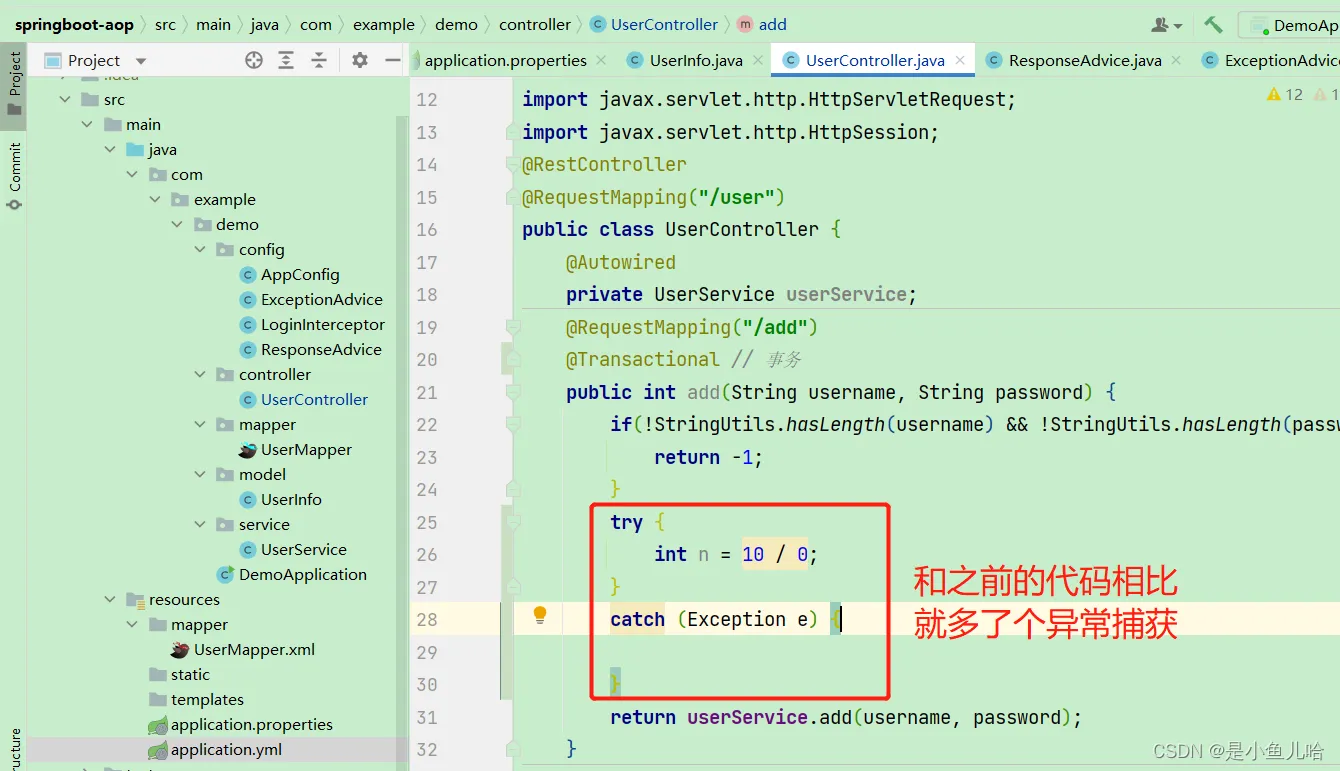The image size is (1340, 771).
Task: Click on the userService field name
Action: (846, 294)
